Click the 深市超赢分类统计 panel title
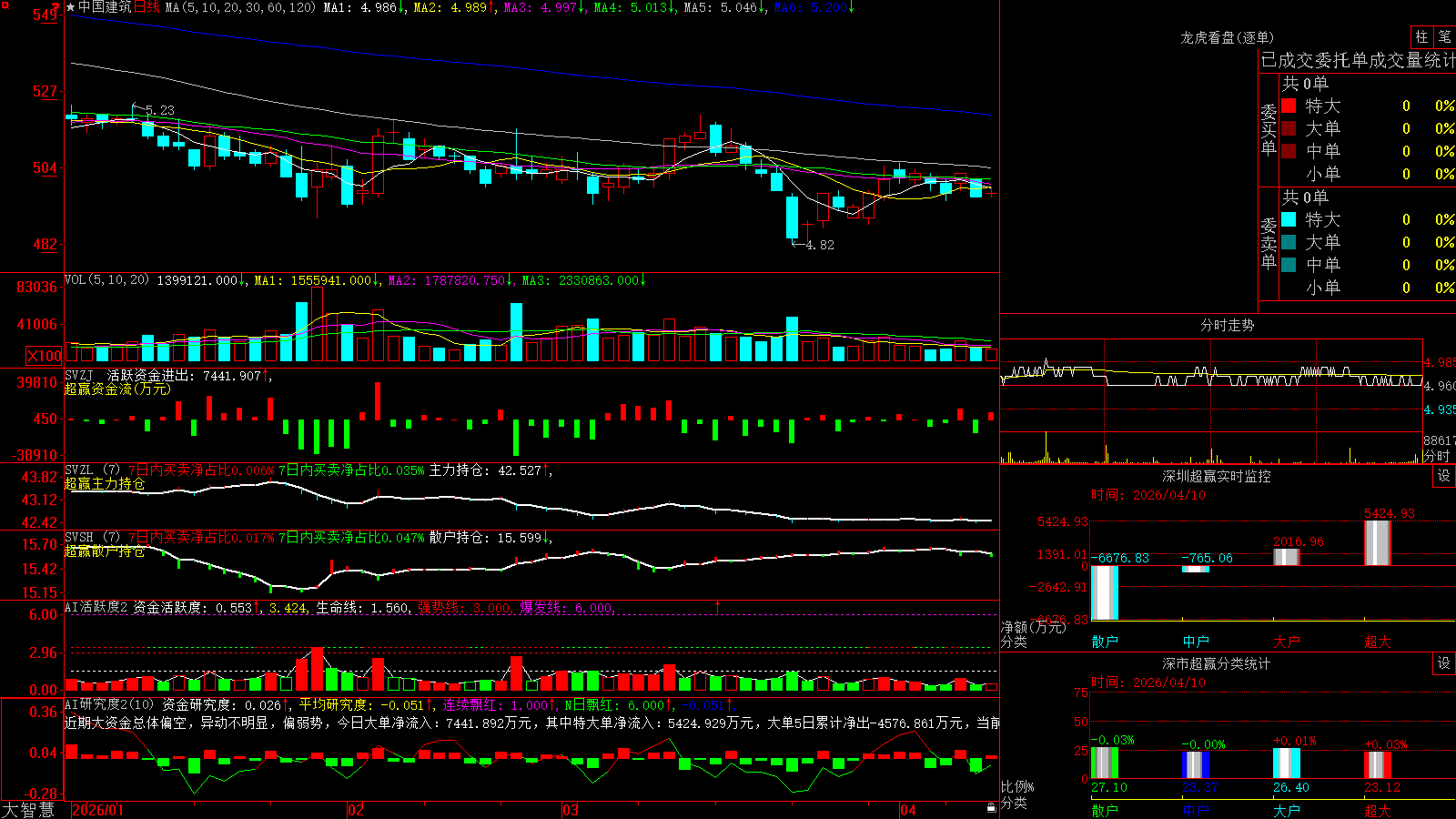This screenshot has height=819, width=1456. pos(1217,663)
